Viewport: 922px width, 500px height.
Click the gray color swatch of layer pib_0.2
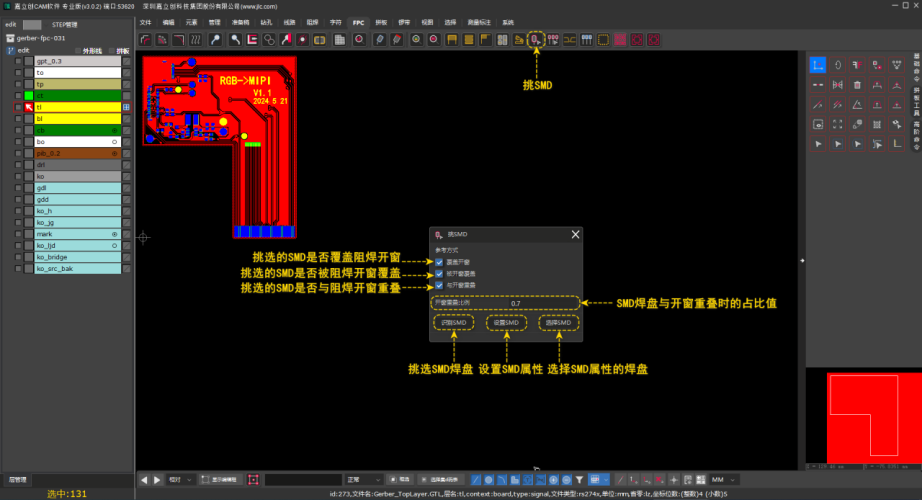[x=29, y=154]
